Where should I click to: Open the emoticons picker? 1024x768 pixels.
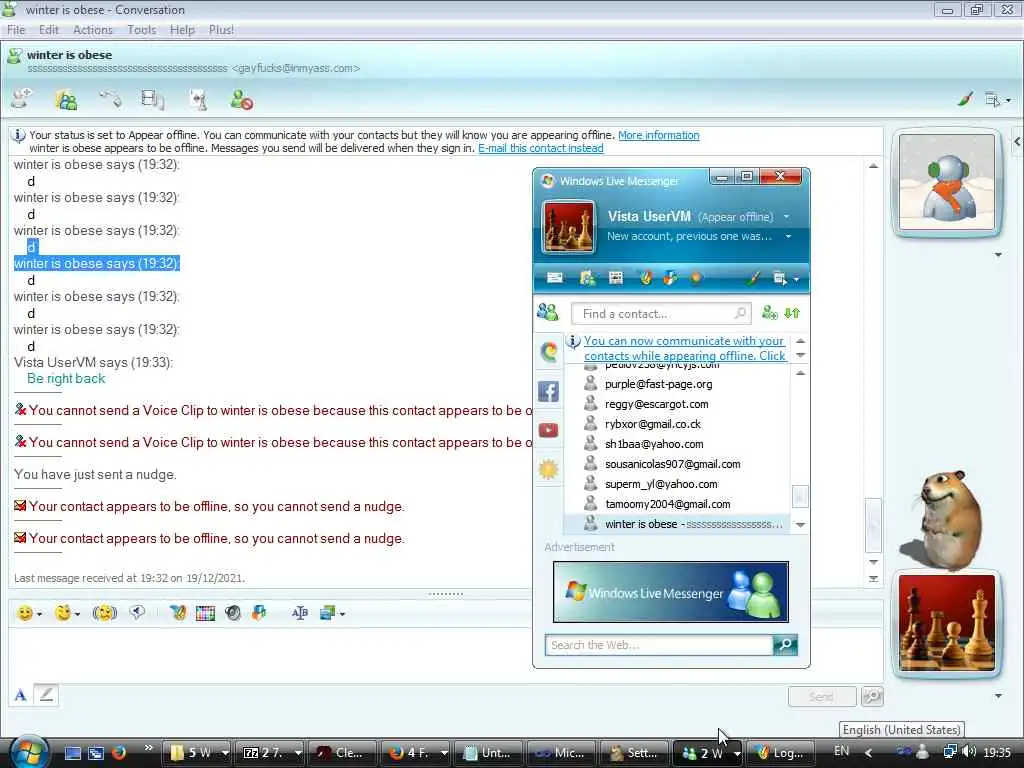click(25, 613)
